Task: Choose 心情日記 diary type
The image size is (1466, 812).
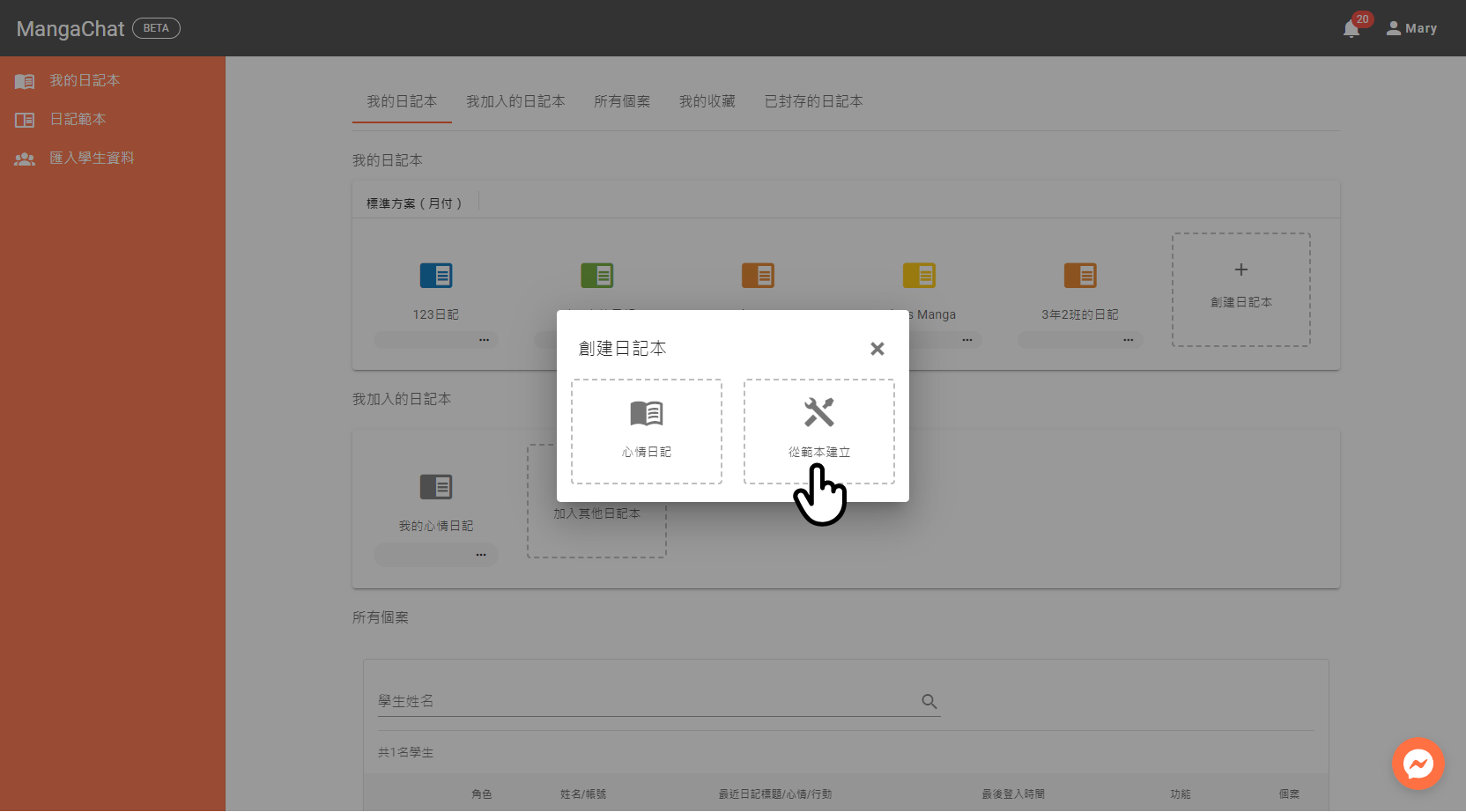Action: [x=646, y=431]
